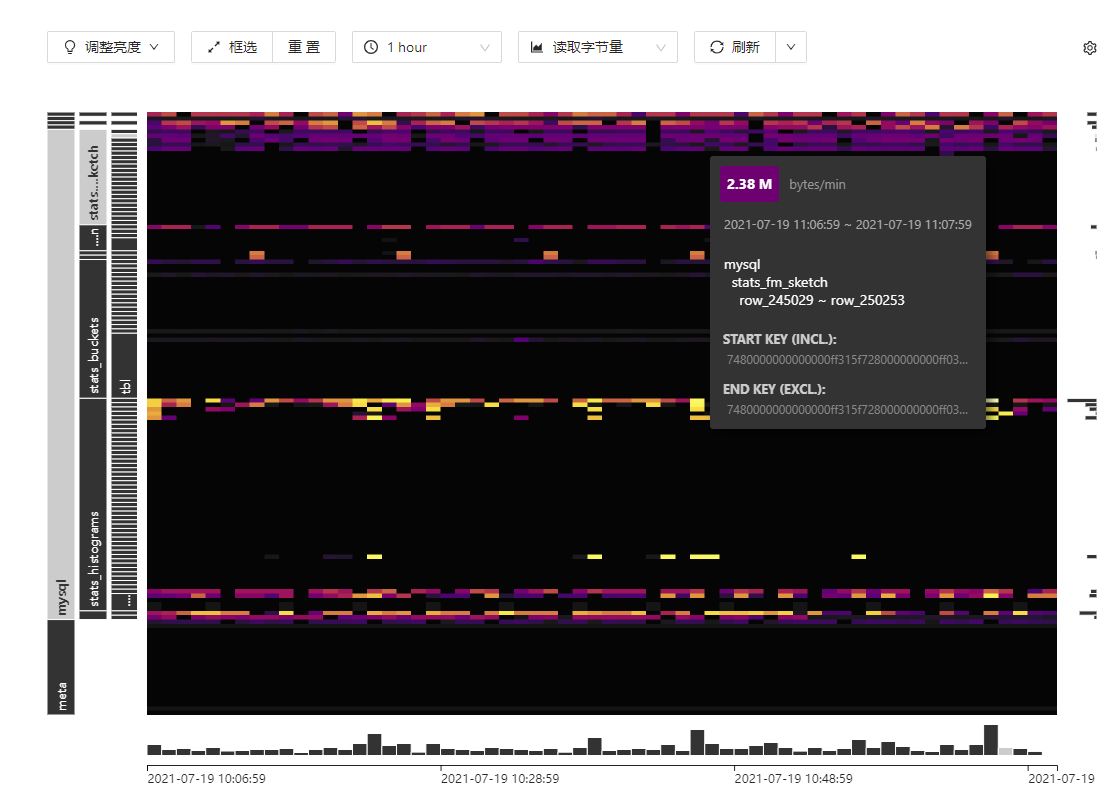Click the clock icon beside 1 hour
The width and height of the screenshot is (1113, 807).
(371, 47)
